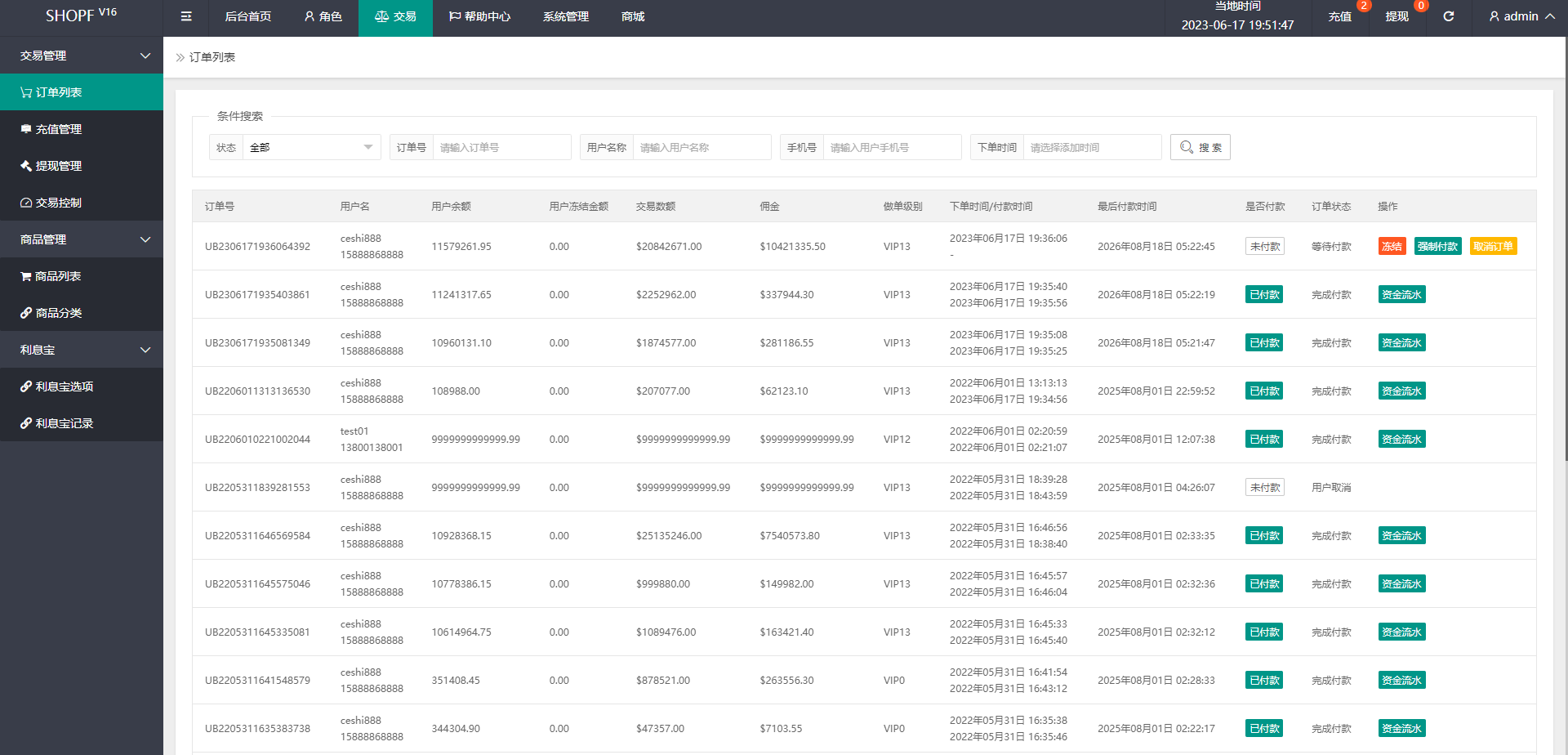Open 充值管理 in the sidebar
The width and height of the screenshot is (1568, 755).
click(82, 129)
